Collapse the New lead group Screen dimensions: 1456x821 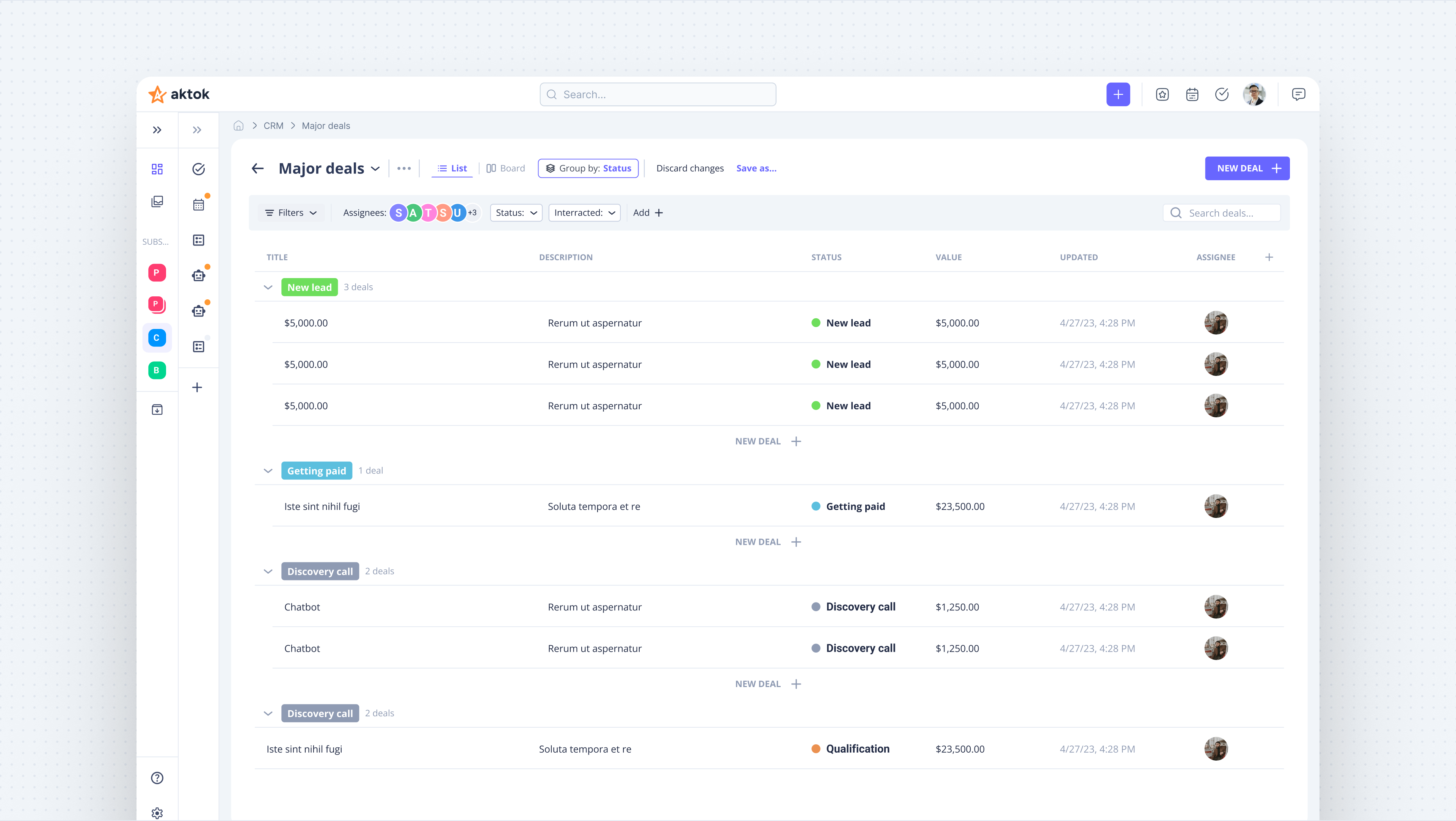(268, 287)
